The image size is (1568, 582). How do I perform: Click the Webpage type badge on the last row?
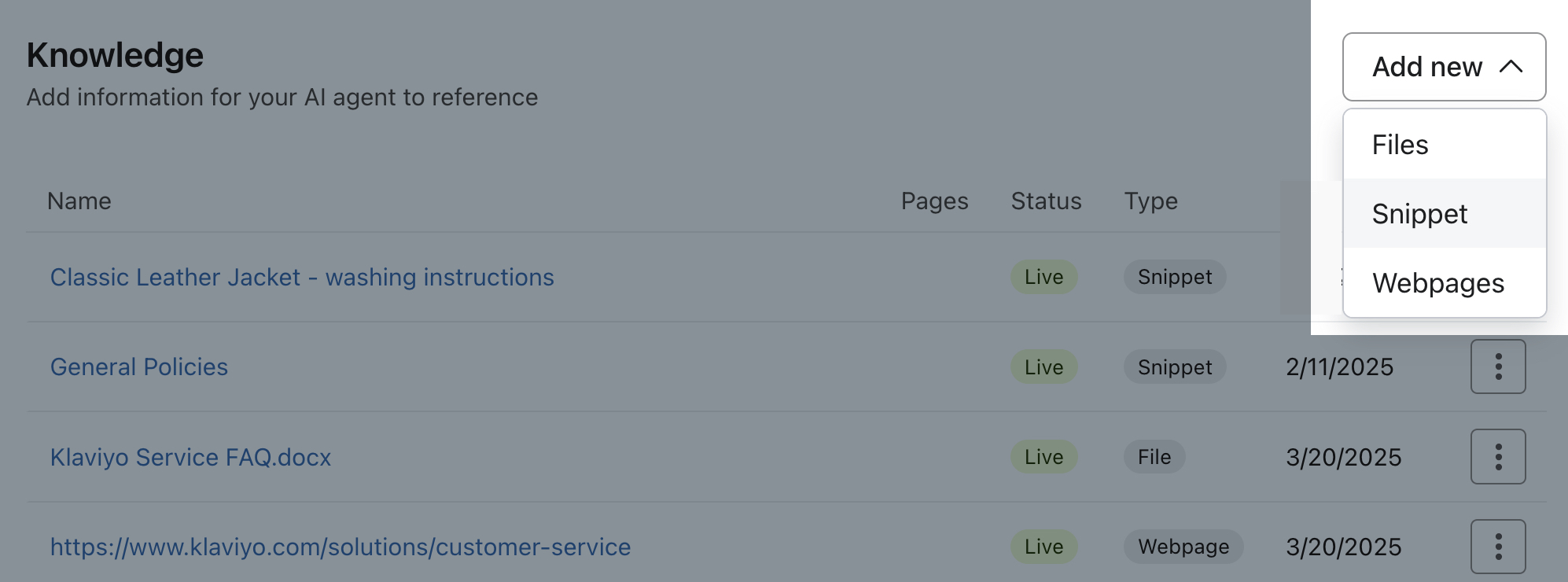1183,546
